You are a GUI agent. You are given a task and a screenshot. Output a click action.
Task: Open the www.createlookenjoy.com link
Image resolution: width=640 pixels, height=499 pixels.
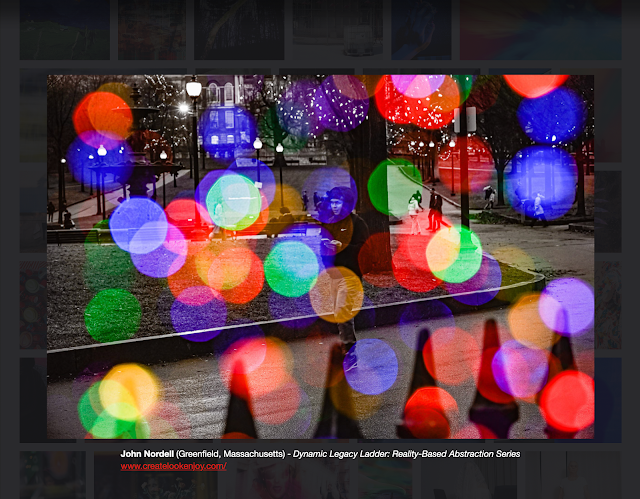[173, 466]
